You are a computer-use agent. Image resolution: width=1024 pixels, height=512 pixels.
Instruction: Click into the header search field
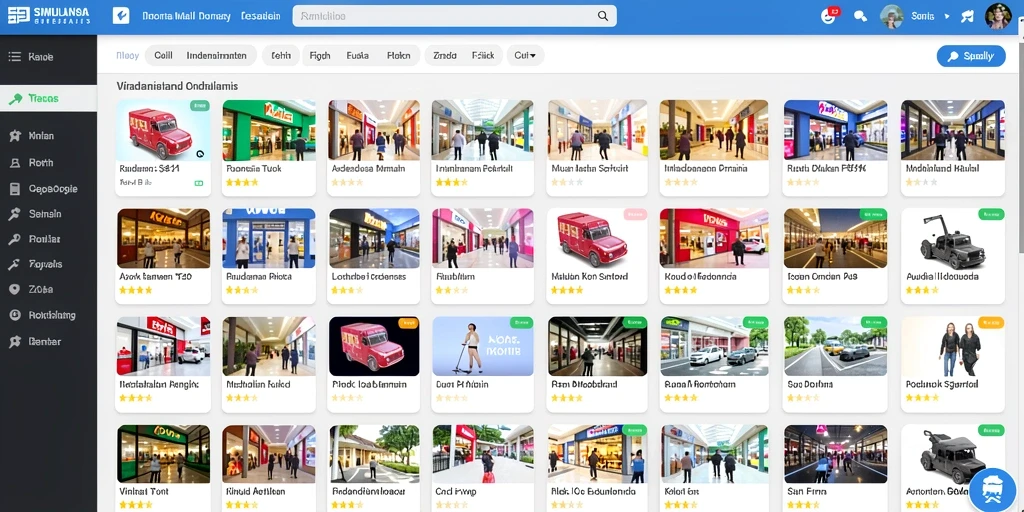[455, 16]
